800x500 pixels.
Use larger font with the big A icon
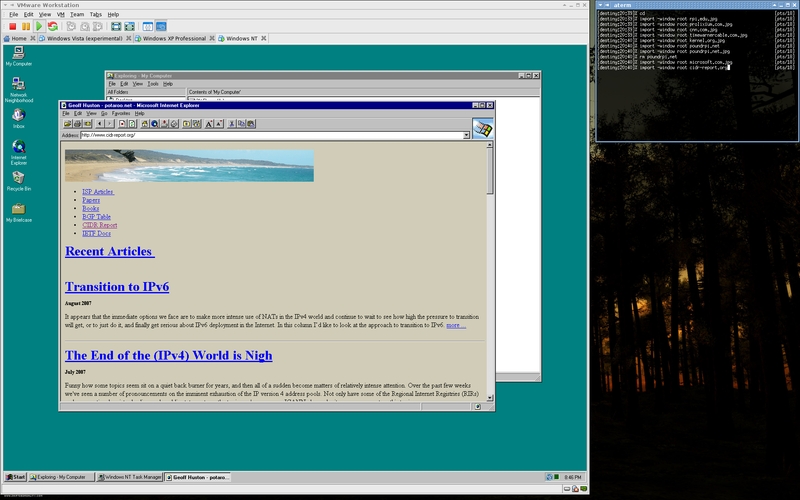click(209, 123)
